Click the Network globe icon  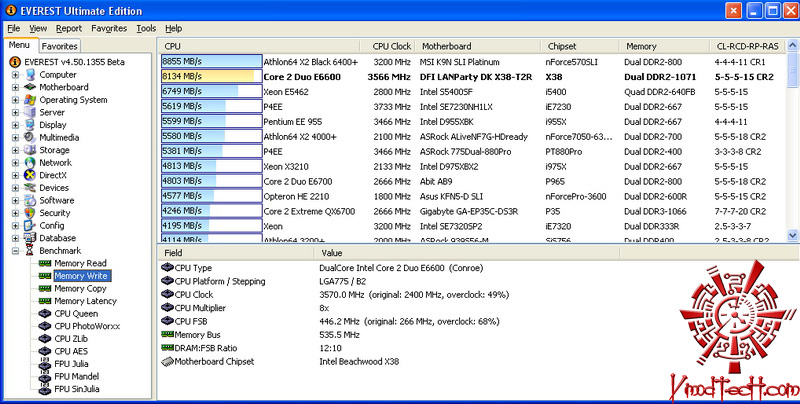click(x=30, y=163)
